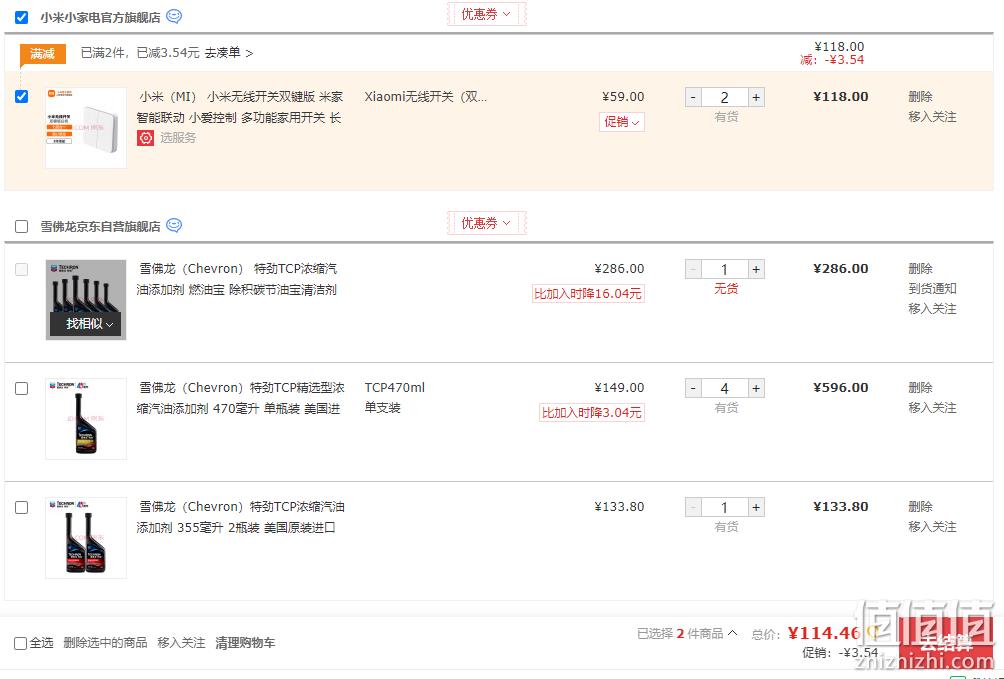Open the 小米小家电官方旗舰店 store page
This screenshot has height=679, width=1004.
(x=101, y=17)
